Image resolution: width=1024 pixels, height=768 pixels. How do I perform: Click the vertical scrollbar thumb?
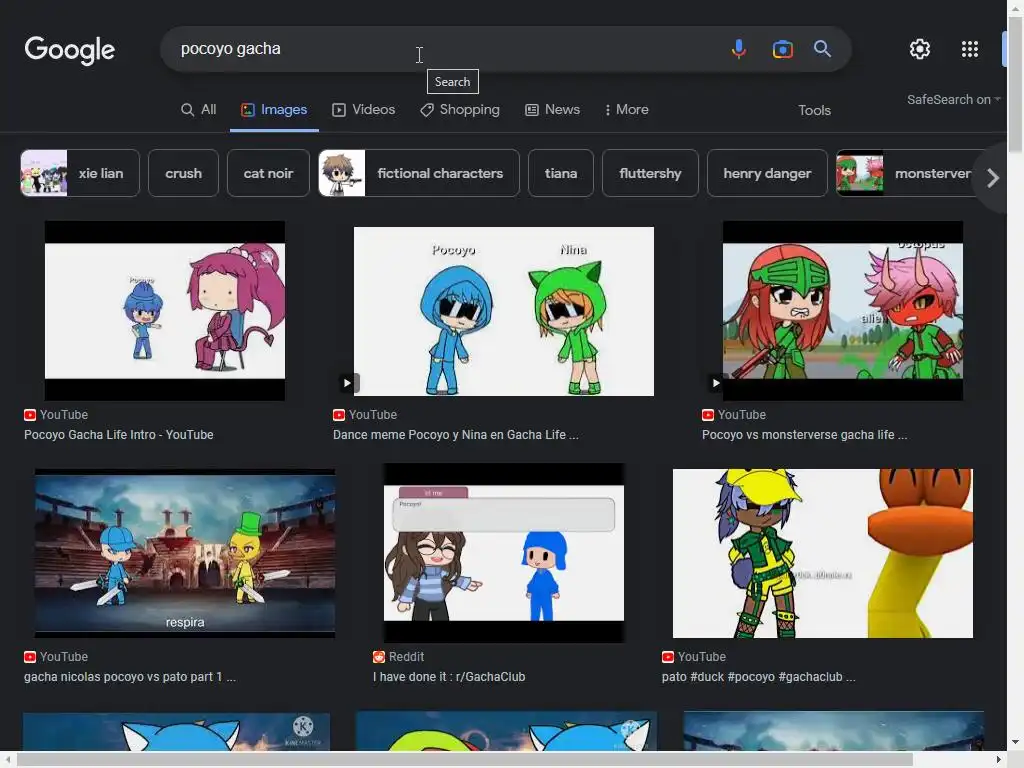tap(1016, 85)
